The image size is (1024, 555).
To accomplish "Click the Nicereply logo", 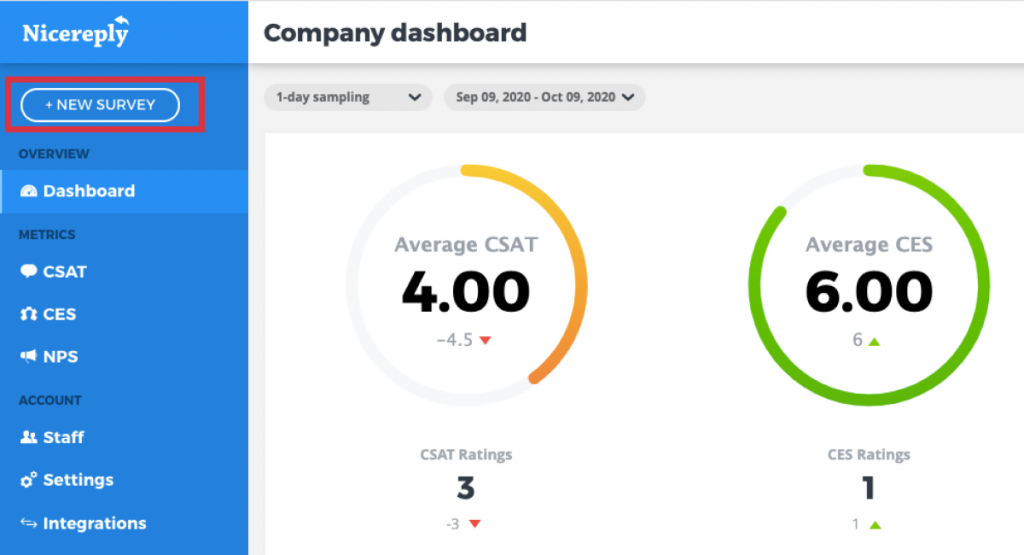I will (76, 31).
